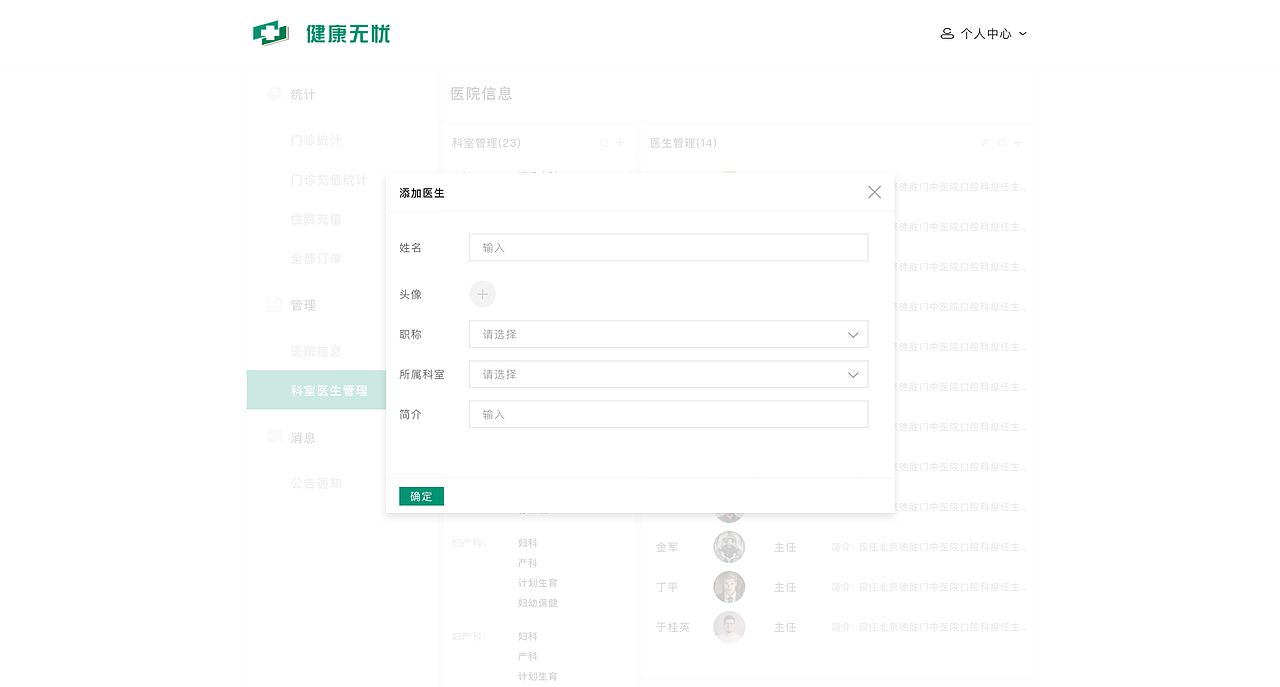1280x687 pixels.
Task: Click plus icon to add doctor in 医生管理
Action: coord(1018,142)
